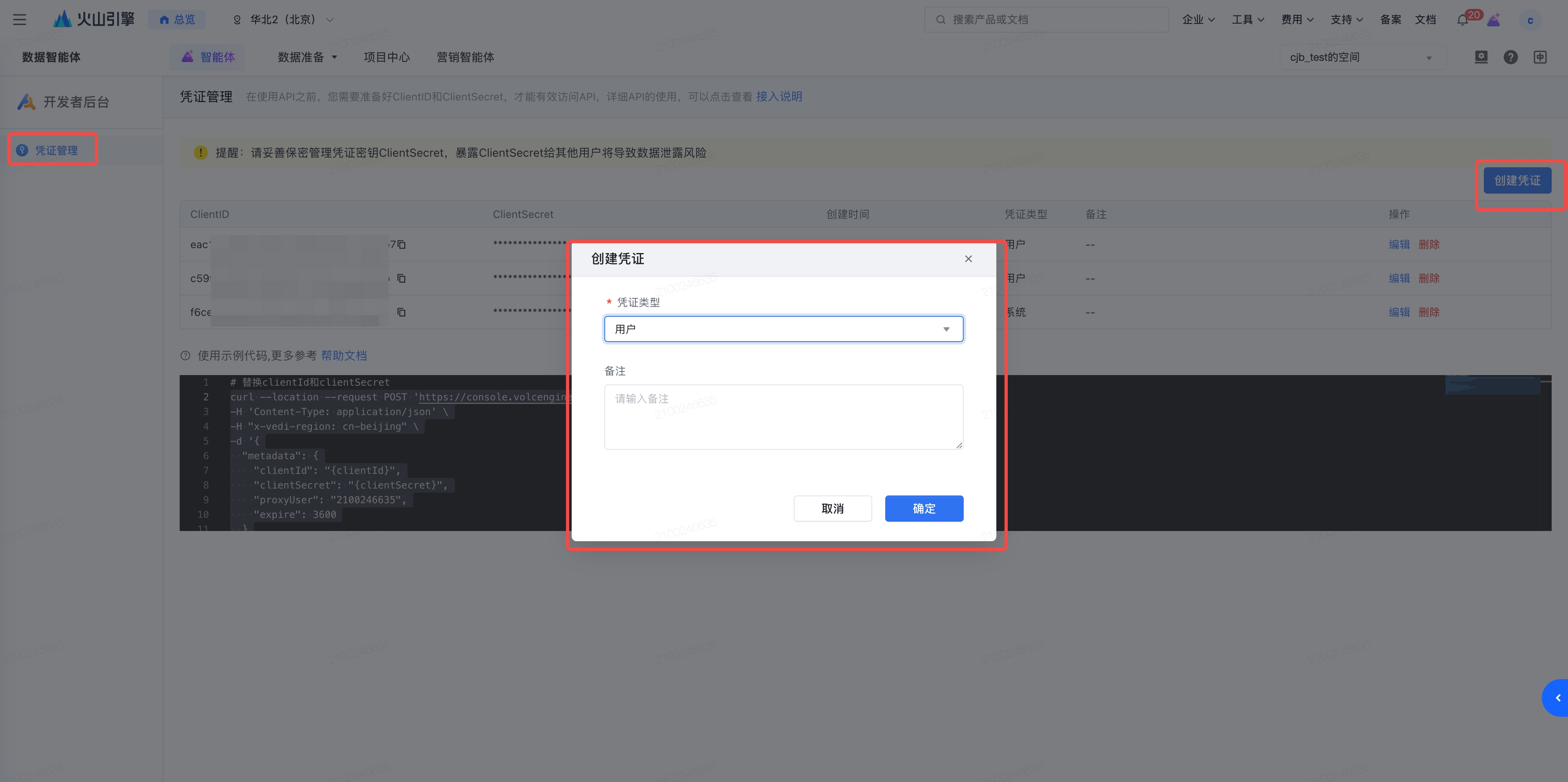1568x782 pixels.
Task: Click the help question mark icon
Action: [1510, 57]
